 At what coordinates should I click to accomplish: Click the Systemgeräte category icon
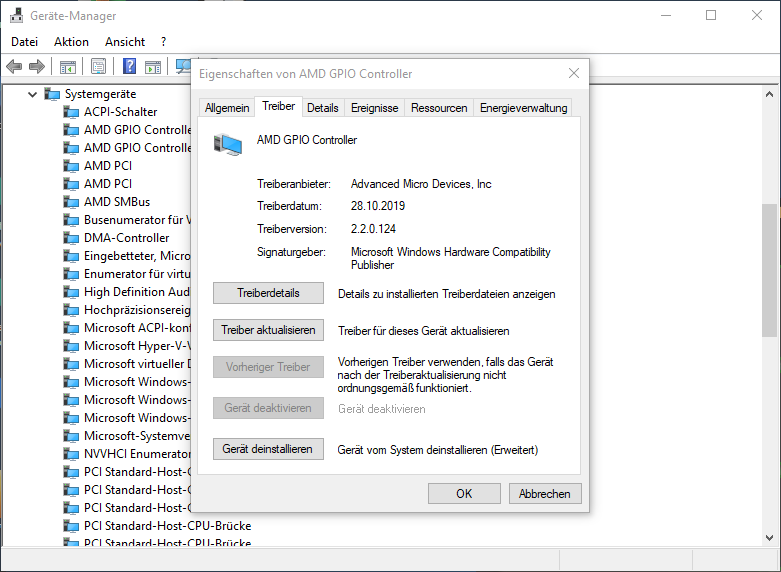click(x=52, y=94)
